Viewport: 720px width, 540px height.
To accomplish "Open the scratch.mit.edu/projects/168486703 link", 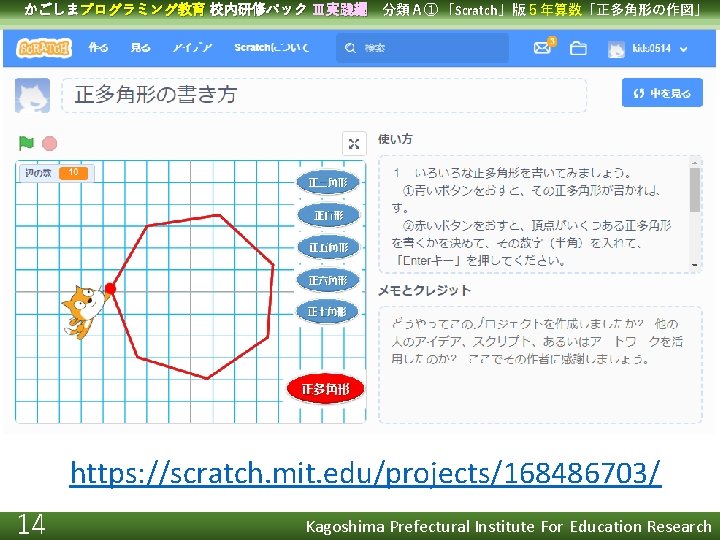I will click(x=366, y=472).
